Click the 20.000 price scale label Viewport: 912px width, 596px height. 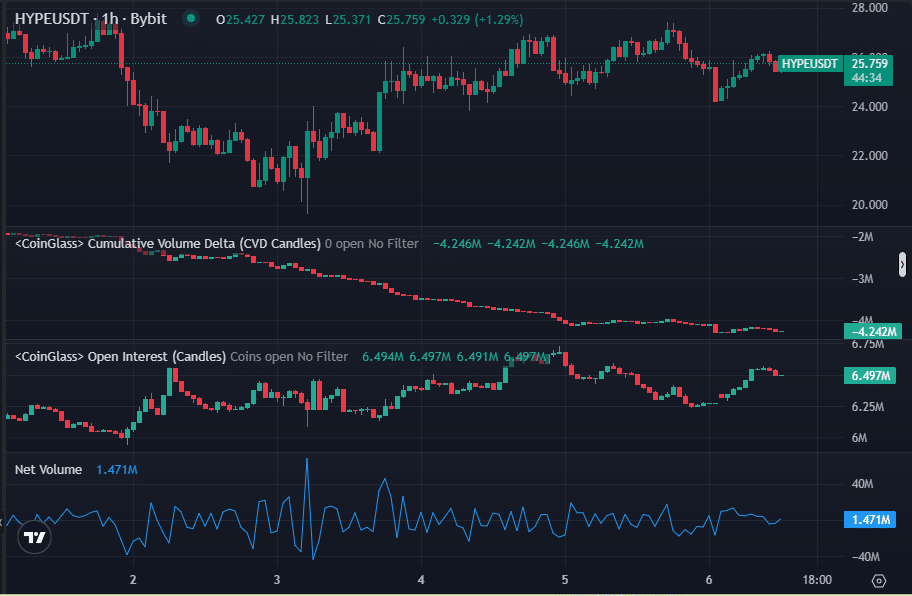870,205
